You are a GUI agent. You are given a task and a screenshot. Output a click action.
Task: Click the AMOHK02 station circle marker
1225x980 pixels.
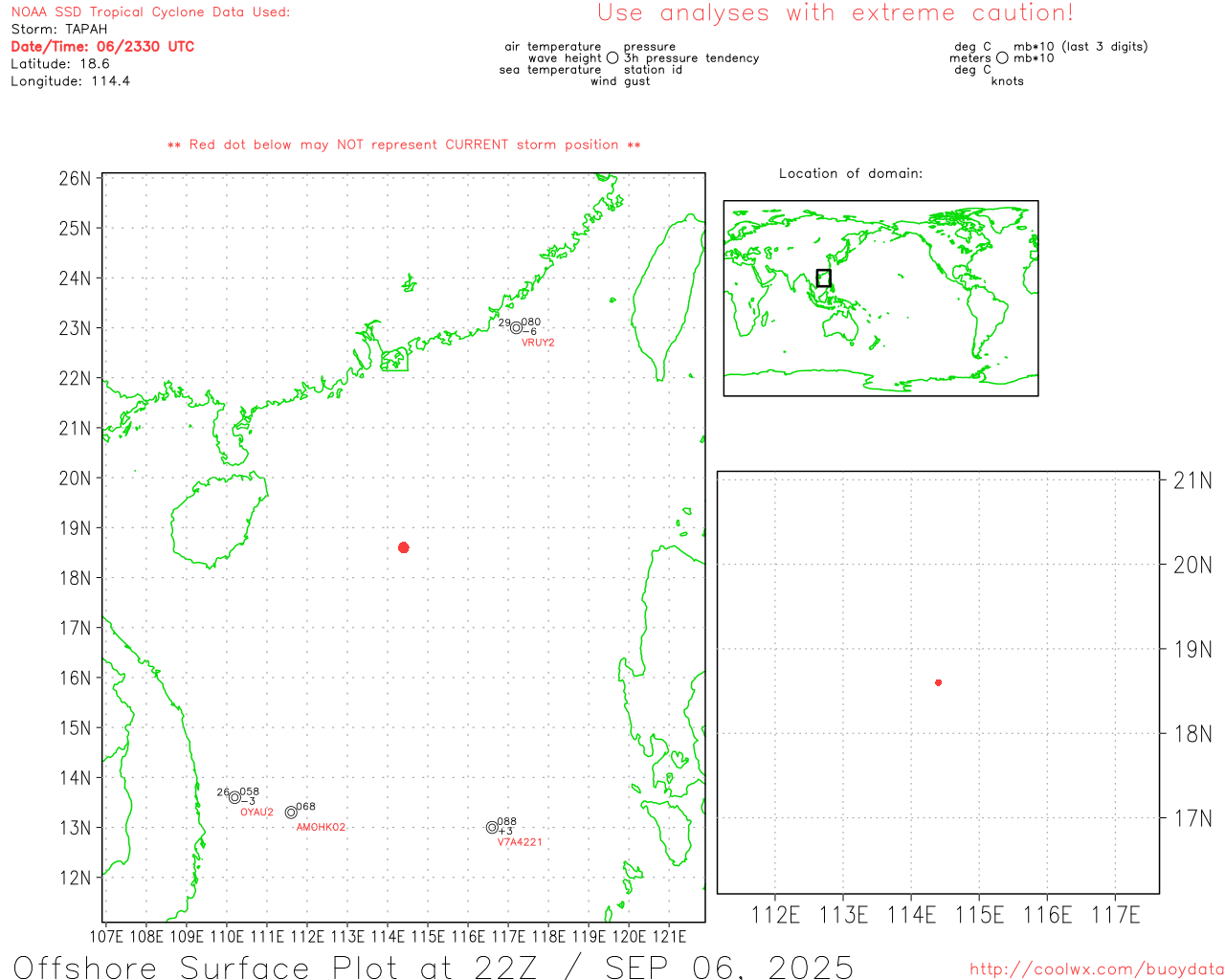(291, 813)
